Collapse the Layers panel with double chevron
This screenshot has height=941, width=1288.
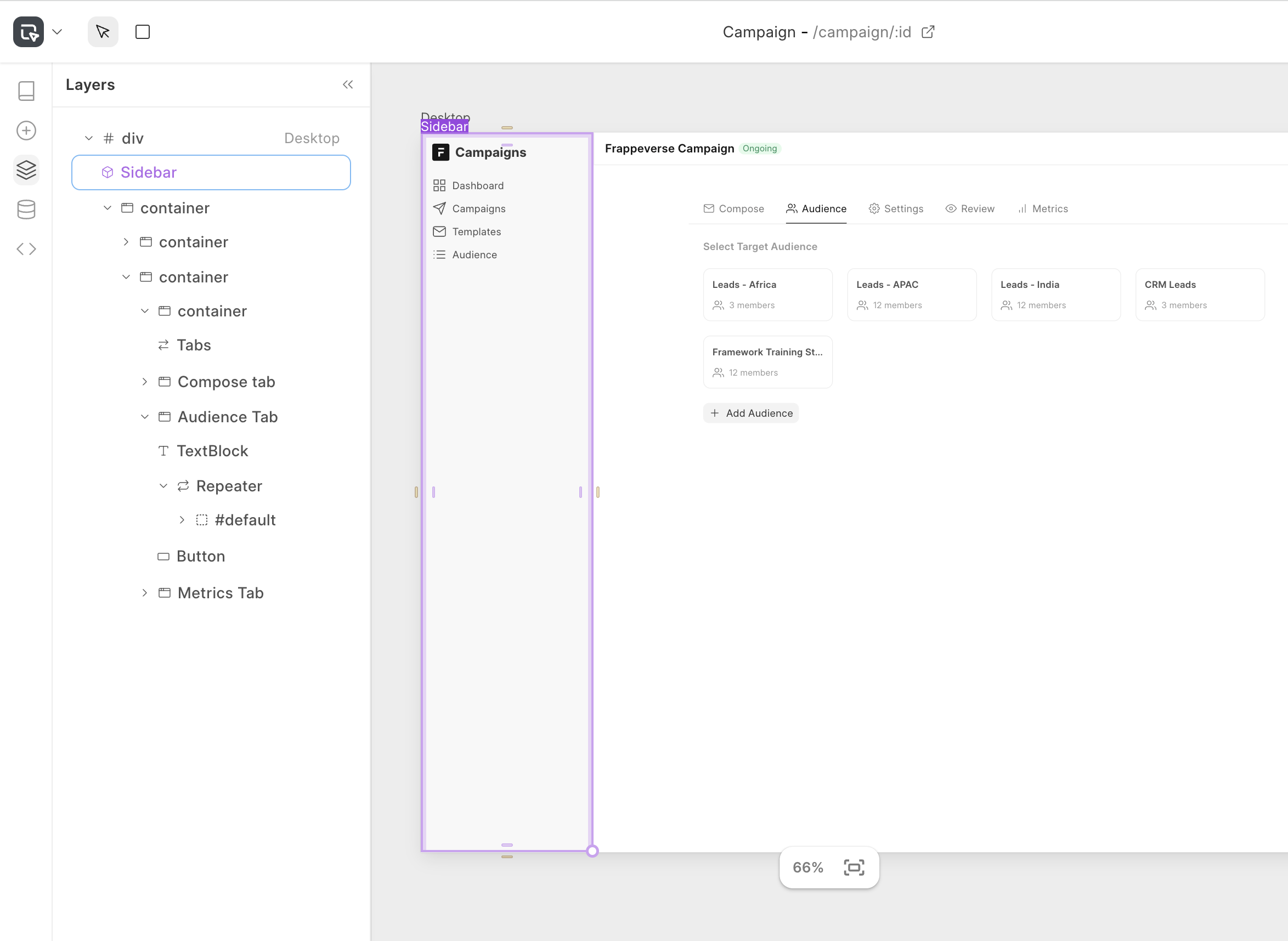(347, 85)
